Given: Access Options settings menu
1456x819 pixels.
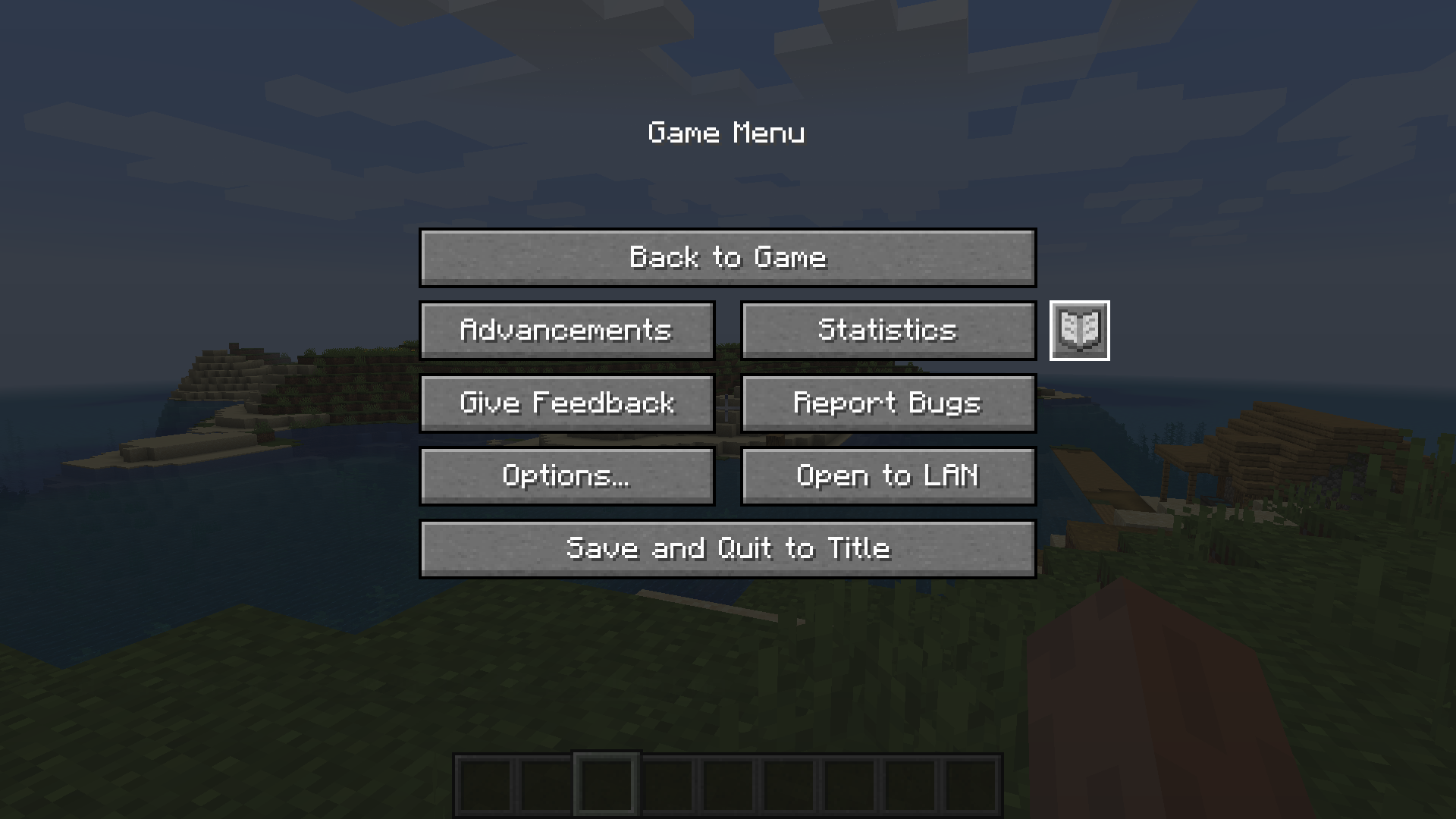Looking at the screenshot, I should 567,475.
